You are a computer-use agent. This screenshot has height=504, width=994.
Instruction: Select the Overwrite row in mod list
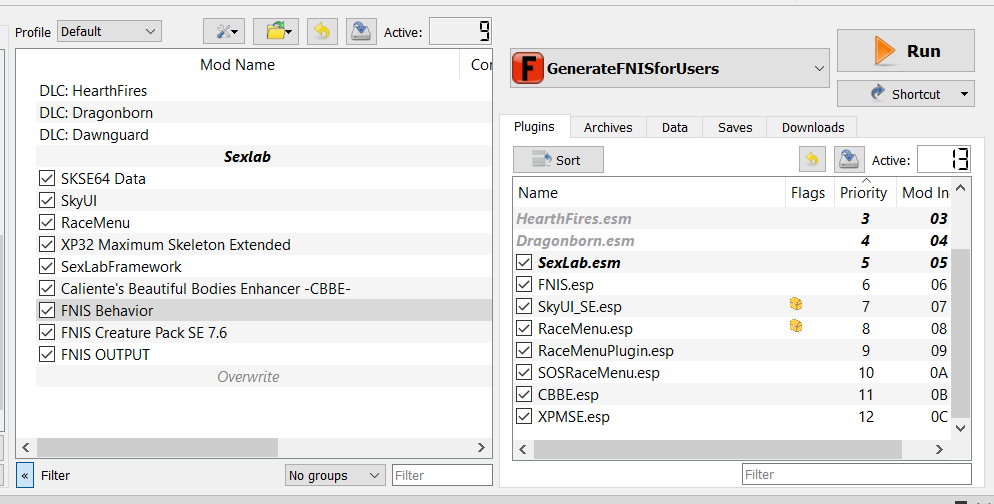coord(264,377)
